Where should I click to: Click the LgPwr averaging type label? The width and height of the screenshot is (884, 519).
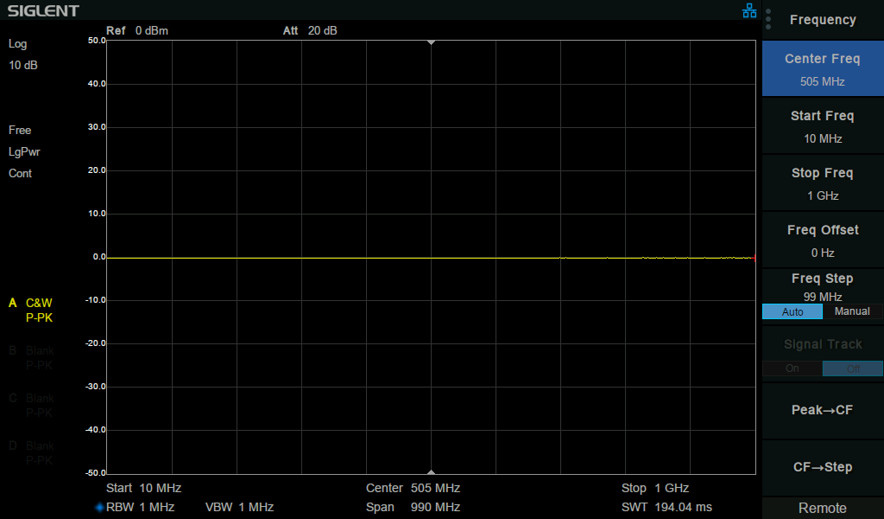(x=24, y=152)
